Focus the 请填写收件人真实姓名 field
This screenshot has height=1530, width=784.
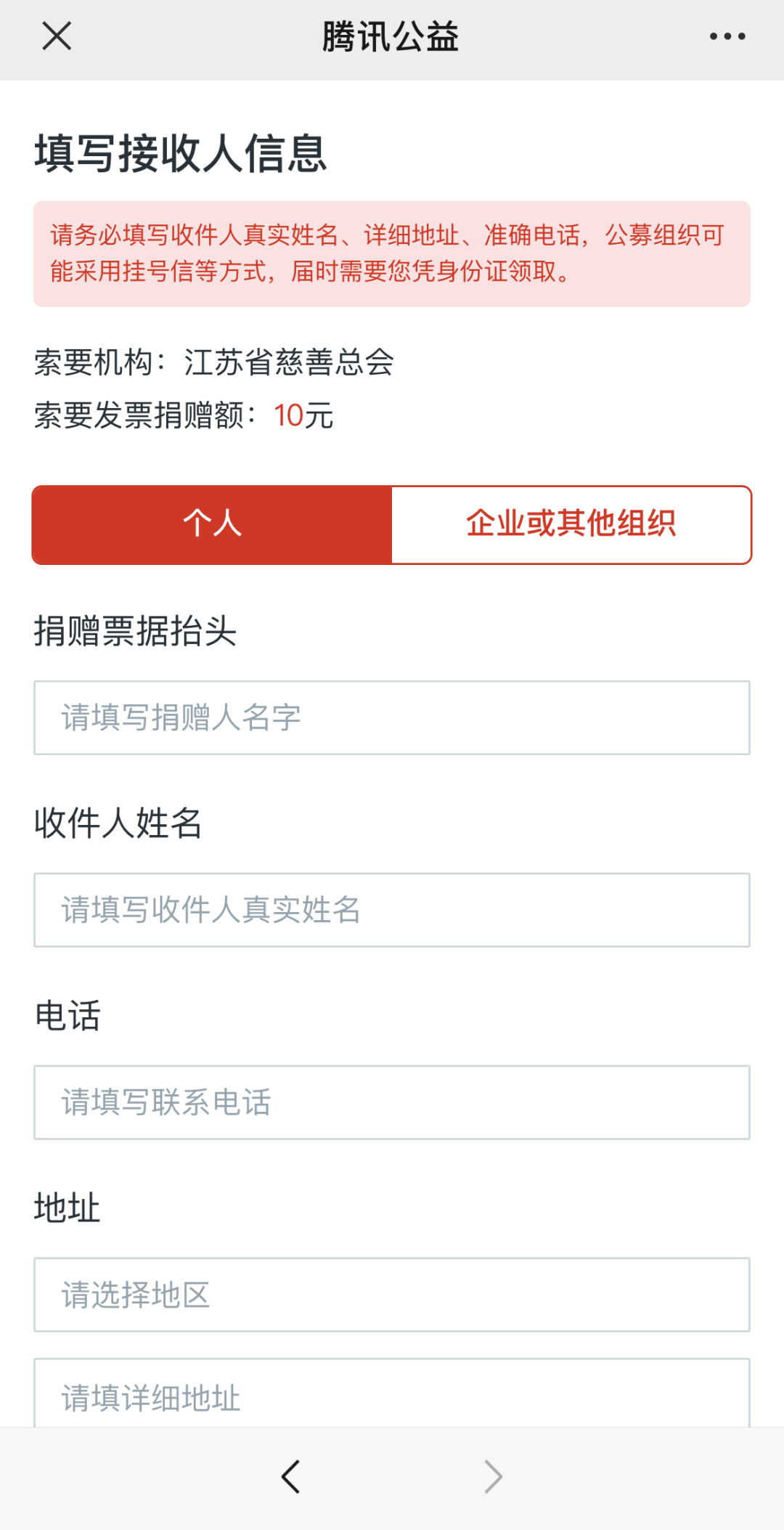point(392,910)
